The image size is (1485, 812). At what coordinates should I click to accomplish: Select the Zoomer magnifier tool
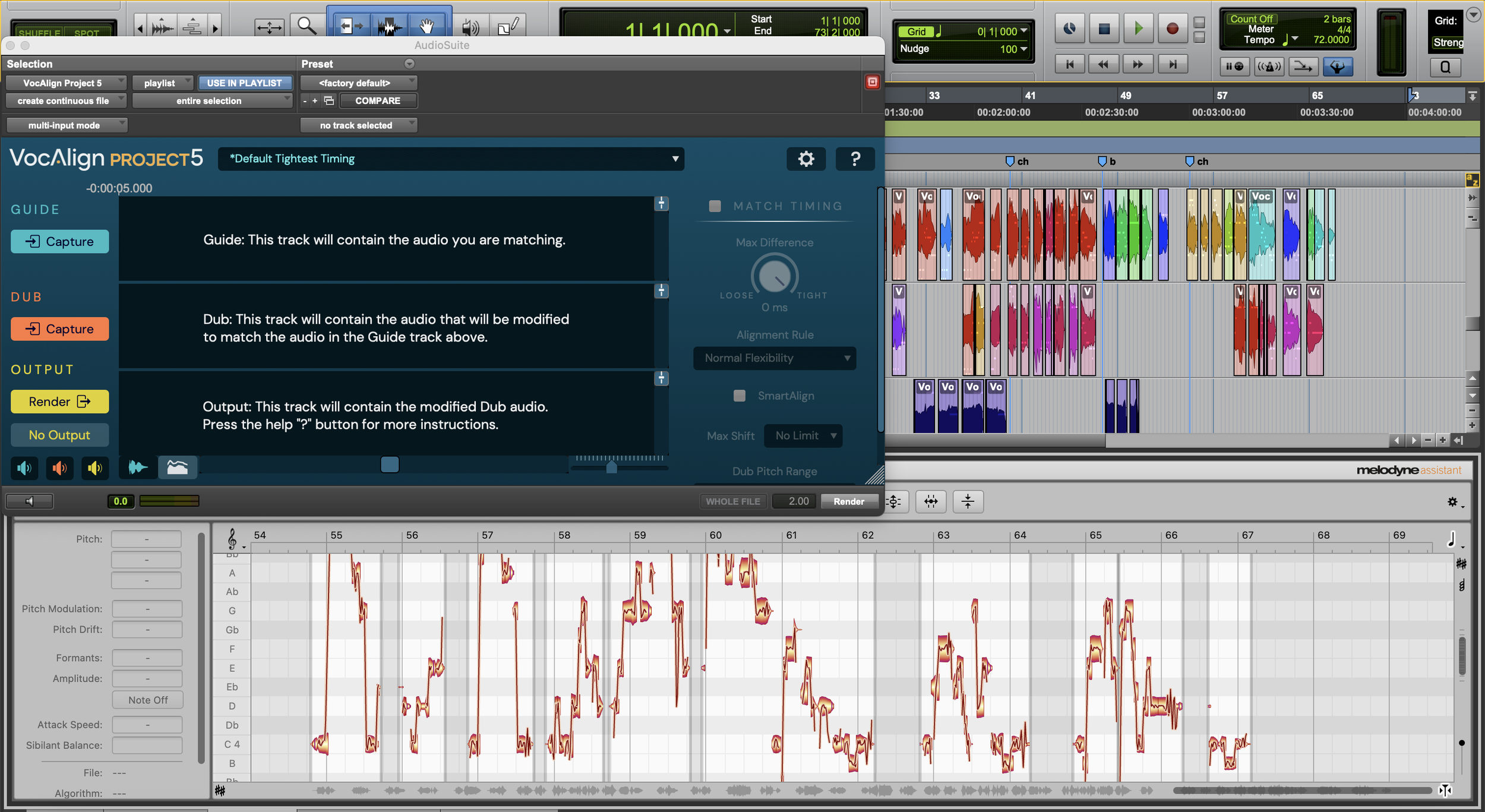coord(307,26)
